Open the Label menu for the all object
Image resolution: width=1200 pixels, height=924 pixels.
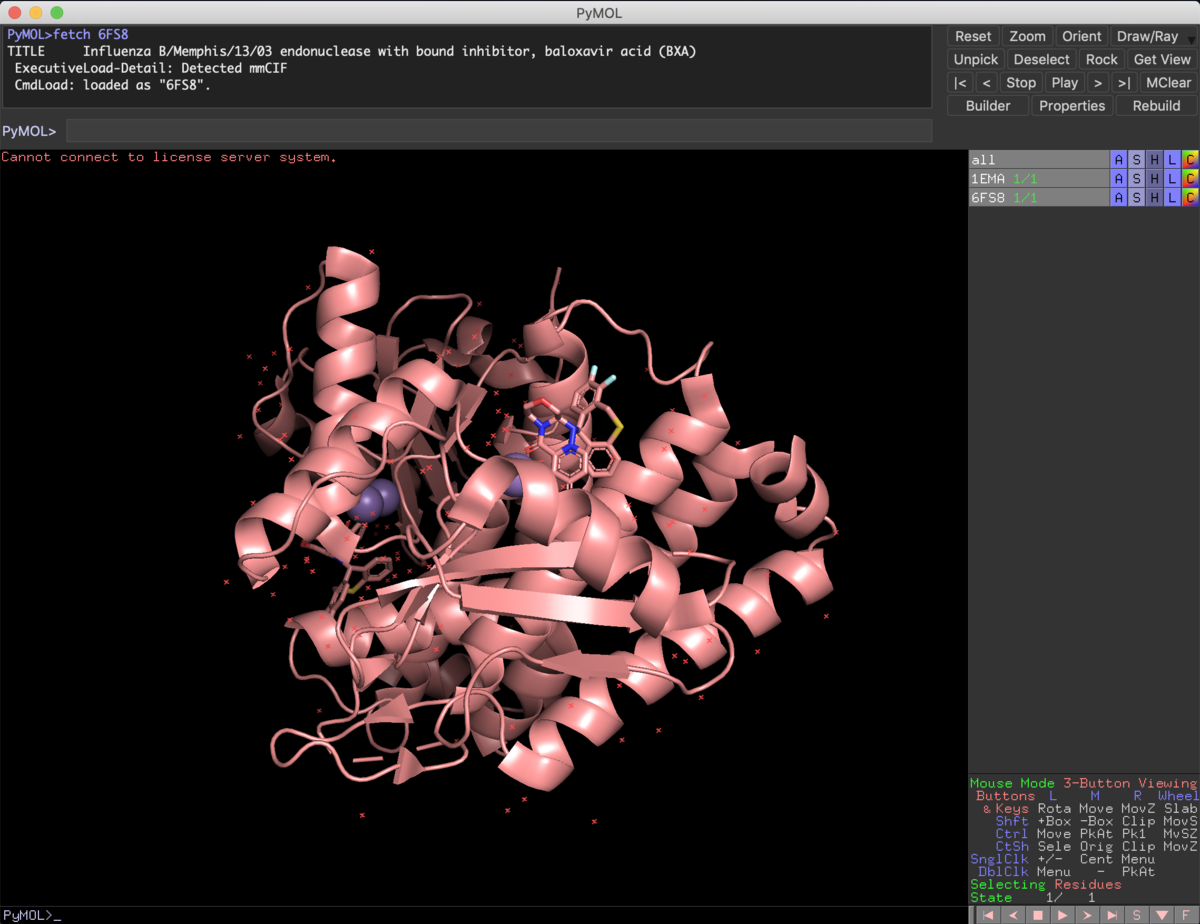[x=1172, y=160]
